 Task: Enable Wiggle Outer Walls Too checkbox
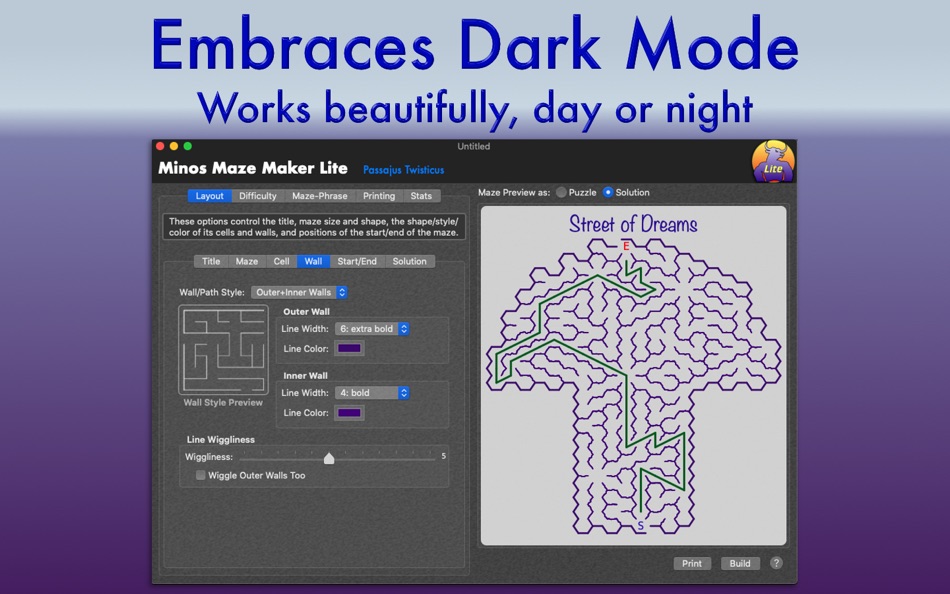201,475
